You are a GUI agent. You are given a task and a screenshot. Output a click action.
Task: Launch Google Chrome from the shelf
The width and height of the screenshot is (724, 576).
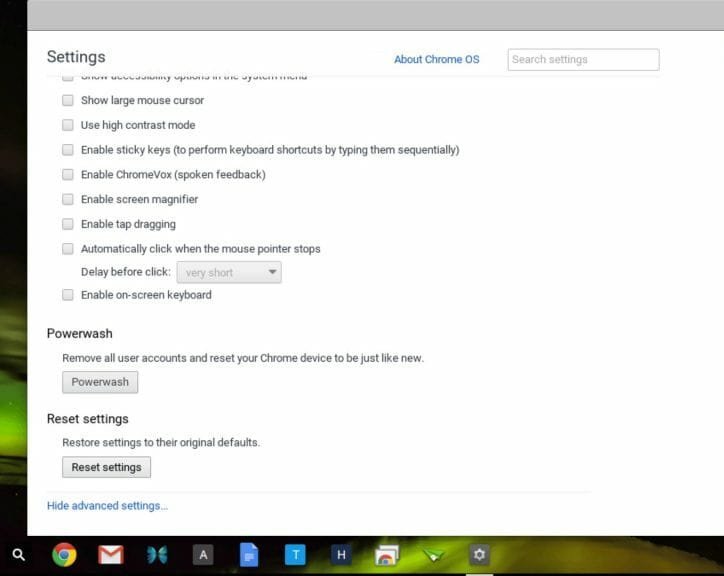[64, 555]
